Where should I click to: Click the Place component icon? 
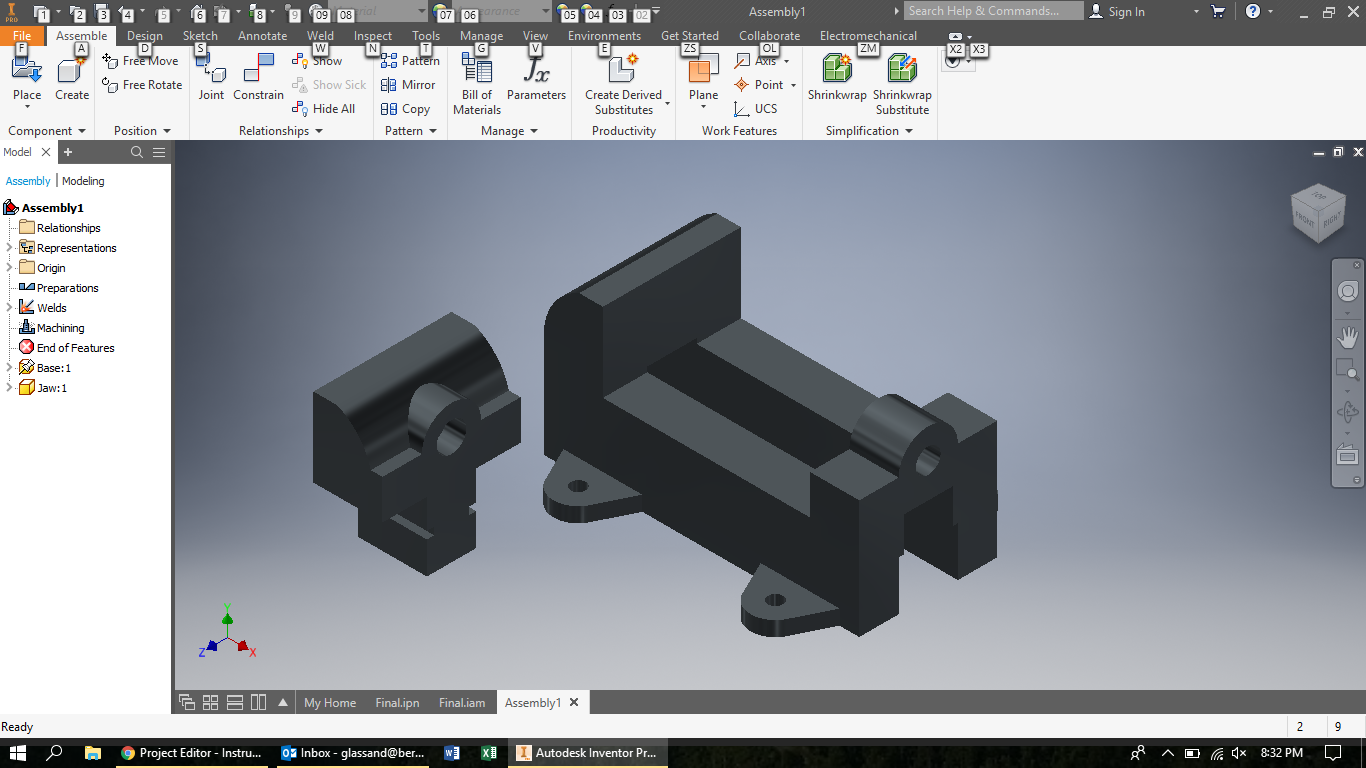(27, 72)
